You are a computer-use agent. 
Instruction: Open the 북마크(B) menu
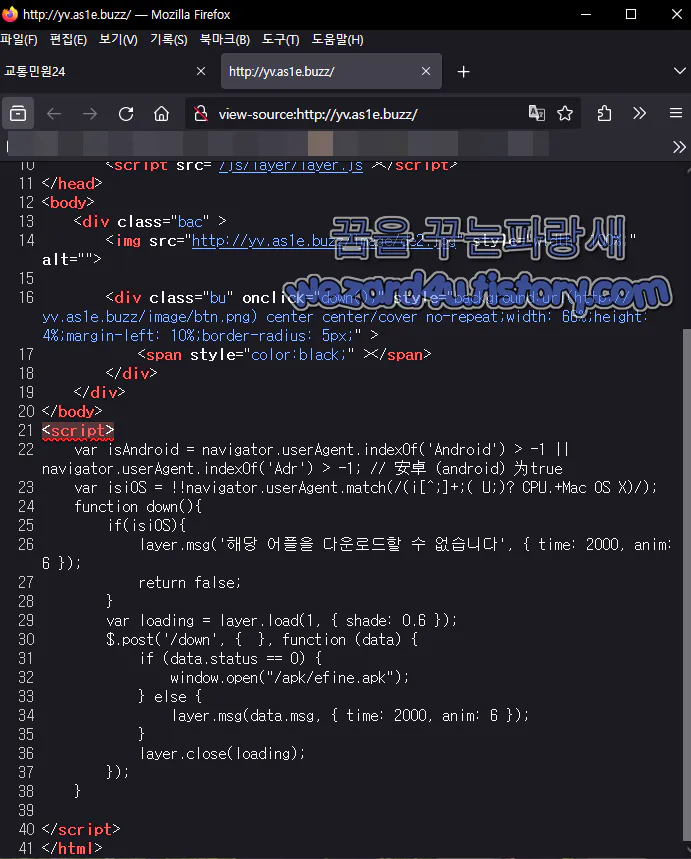[225, 39]
